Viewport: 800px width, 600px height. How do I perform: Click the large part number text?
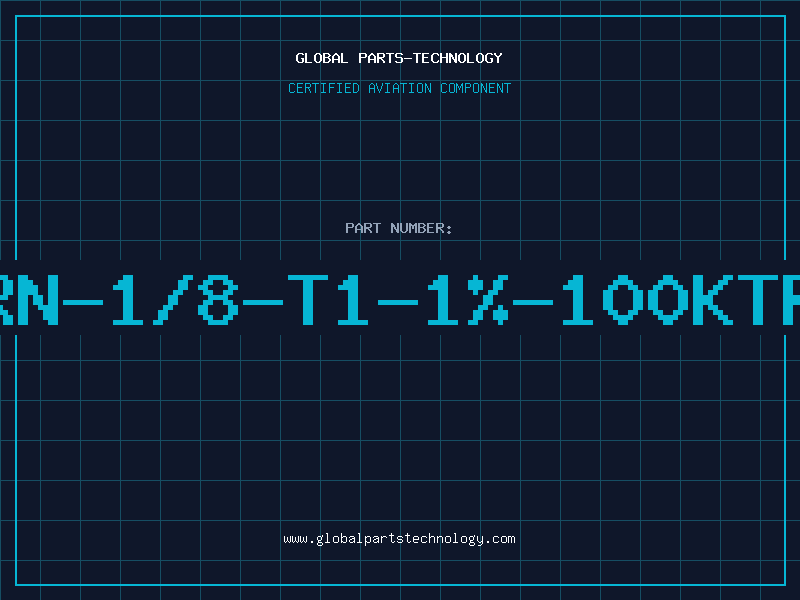point(400,300)
